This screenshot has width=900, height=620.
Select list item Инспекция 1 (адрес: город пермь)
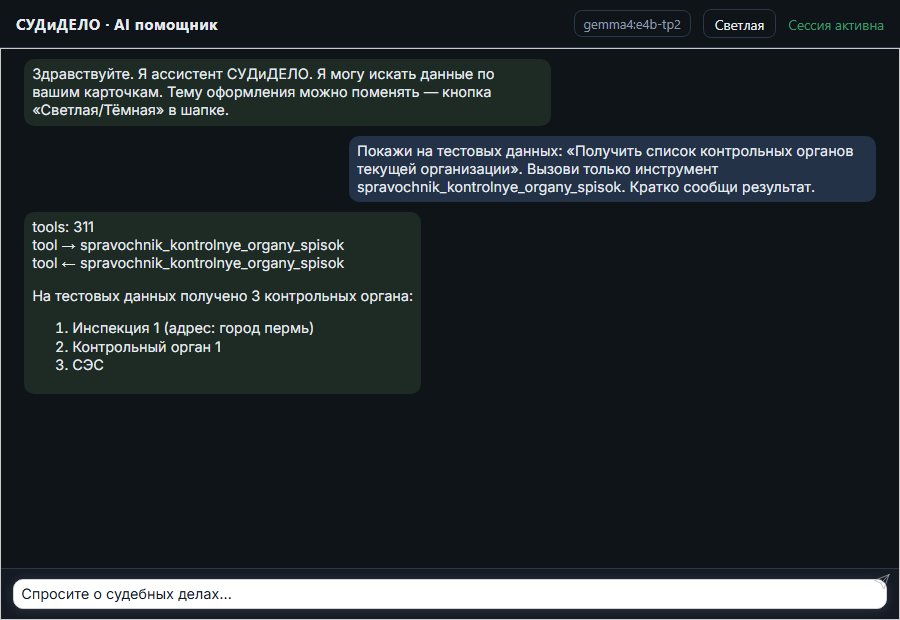193,328
